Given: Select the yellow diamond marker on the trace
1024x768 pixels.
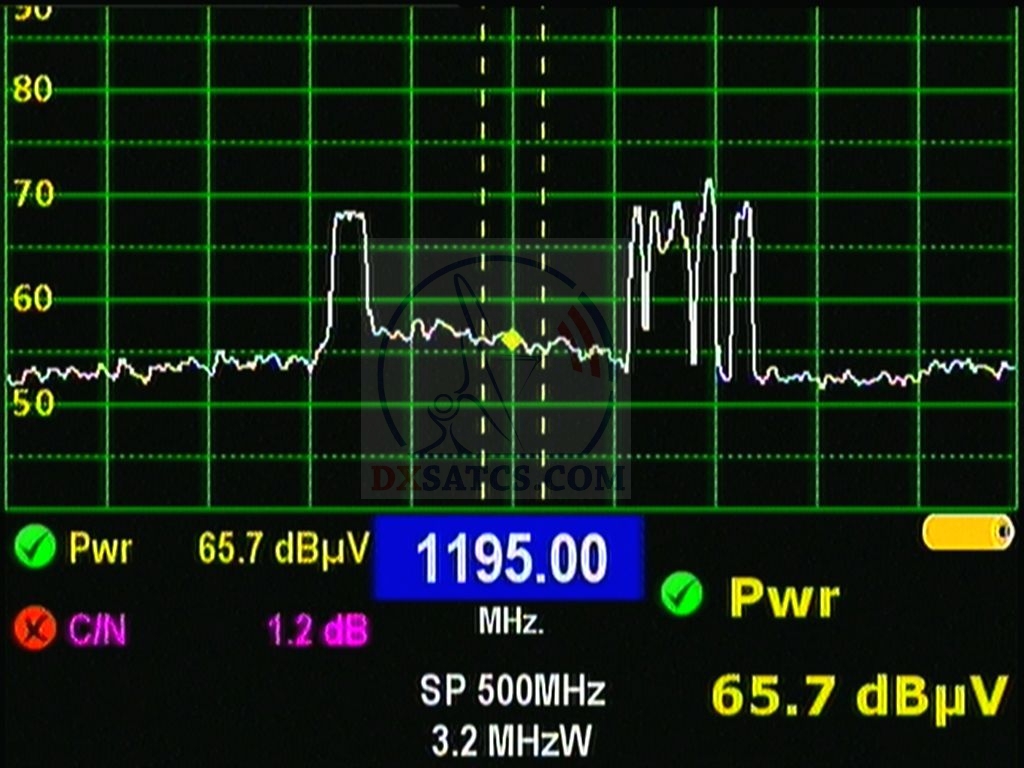Looking at the screenshot, I should [x=511, y=340].
